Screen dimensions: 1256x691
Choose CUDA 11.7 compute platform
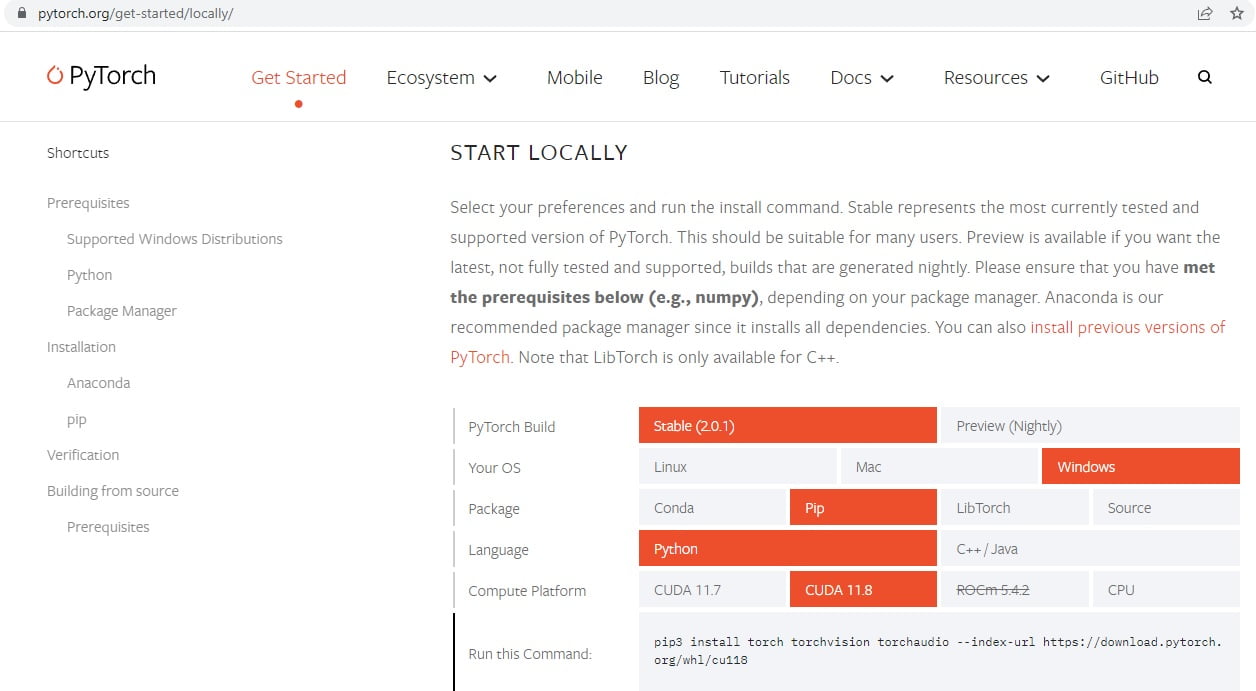[x=712, y=589]
